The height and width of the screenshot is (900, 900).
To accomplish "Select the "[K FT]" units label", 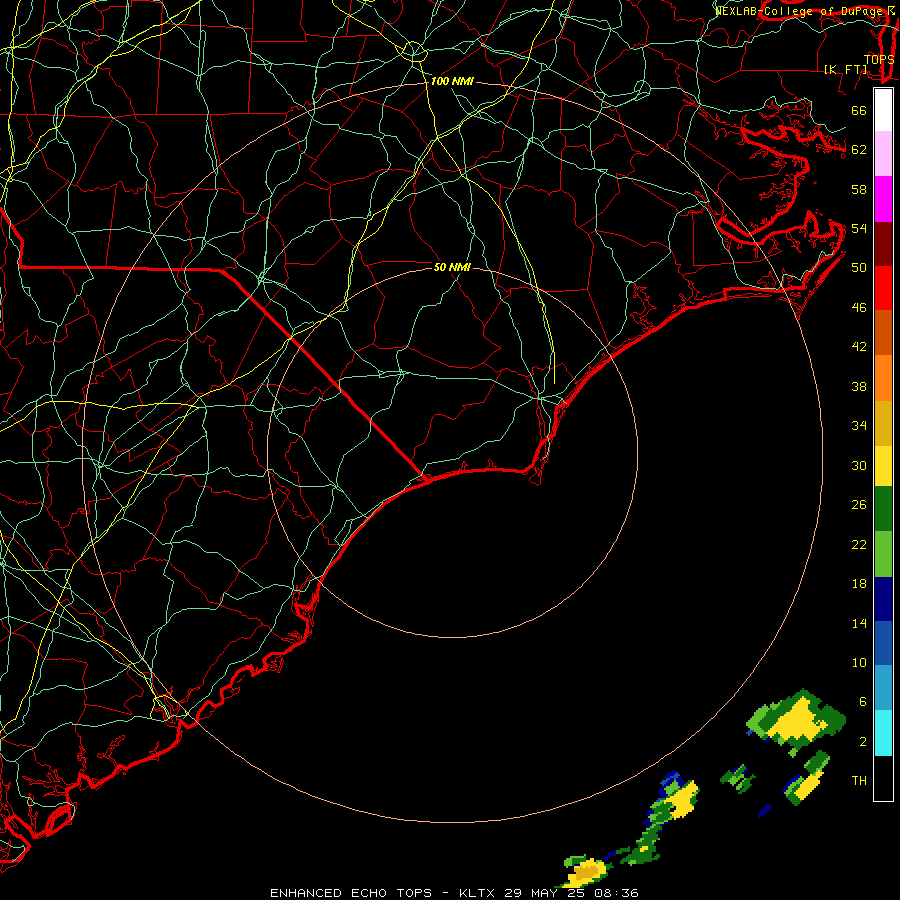I will [x=846, y=70].
